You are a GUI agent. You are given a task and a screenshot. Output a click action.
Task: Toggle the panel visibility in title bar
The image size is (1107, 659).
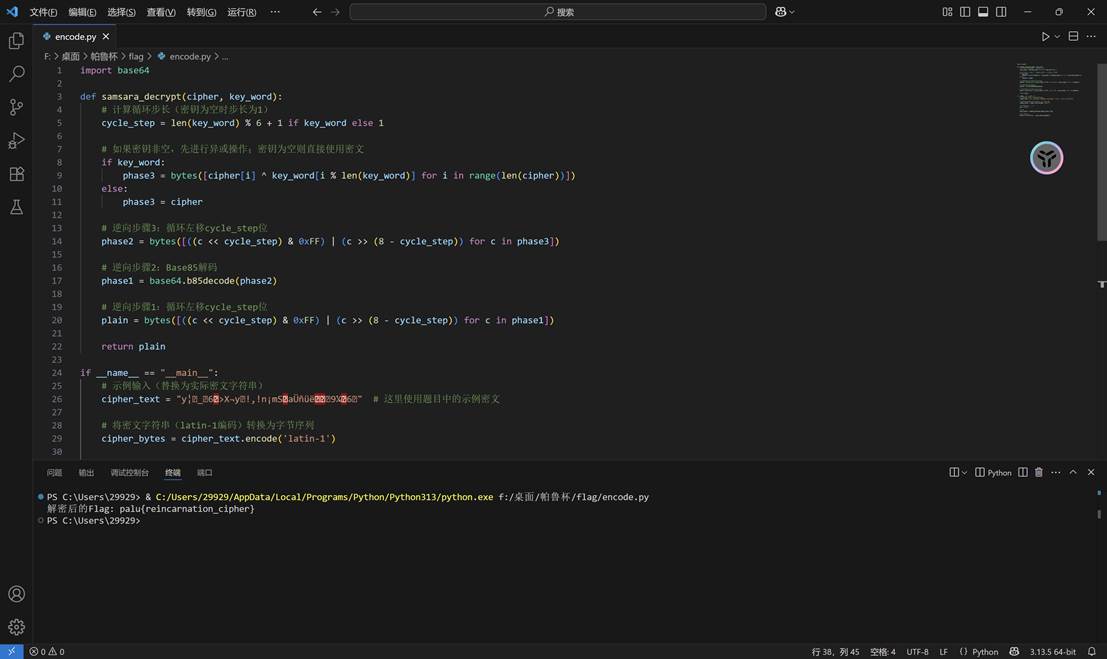click(983, 11)
